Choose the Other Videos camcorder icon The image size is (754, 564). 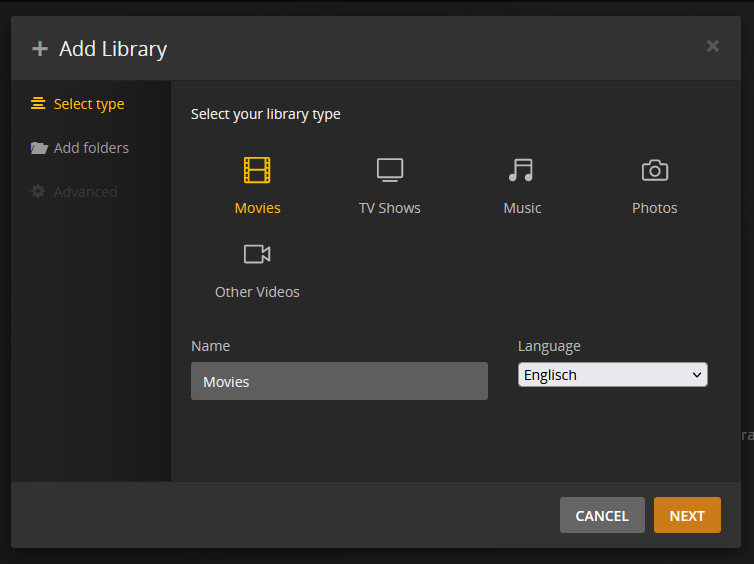tap(257, 254)
